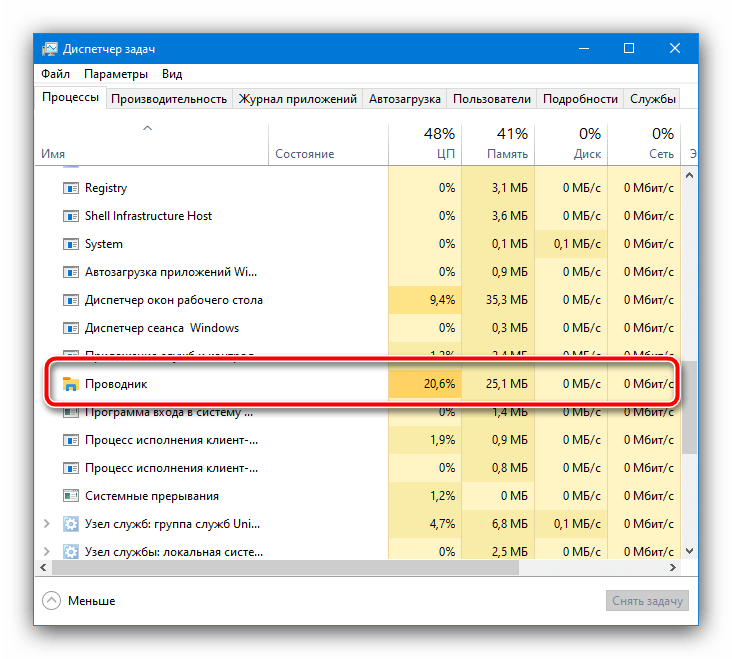Minimize the Диспетчер задач window
Viewport: 732px width, 659px height.
[x=584, y=49]
